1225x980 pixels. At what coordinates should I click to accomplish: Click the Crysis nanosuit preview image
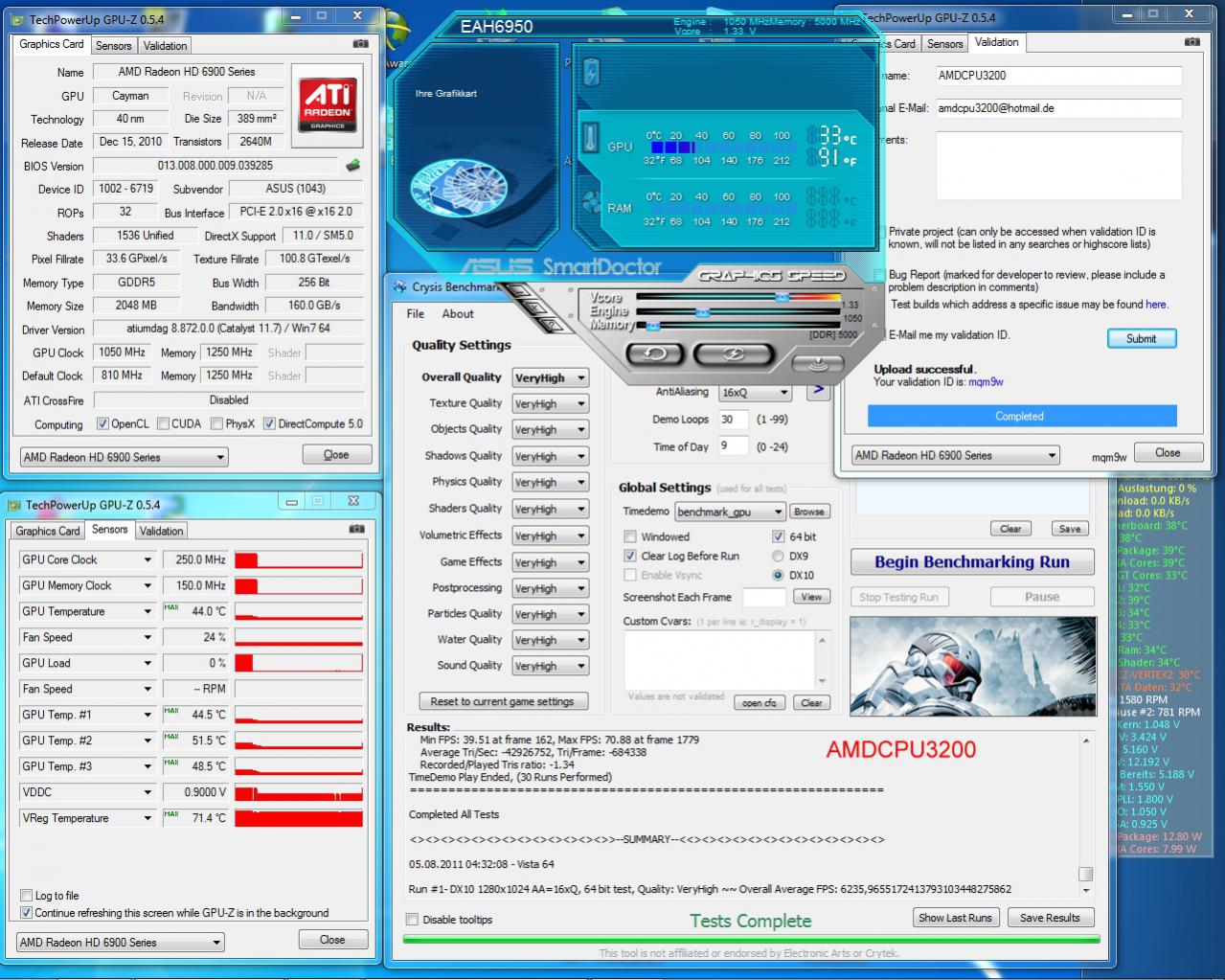(x=972, y=667)
